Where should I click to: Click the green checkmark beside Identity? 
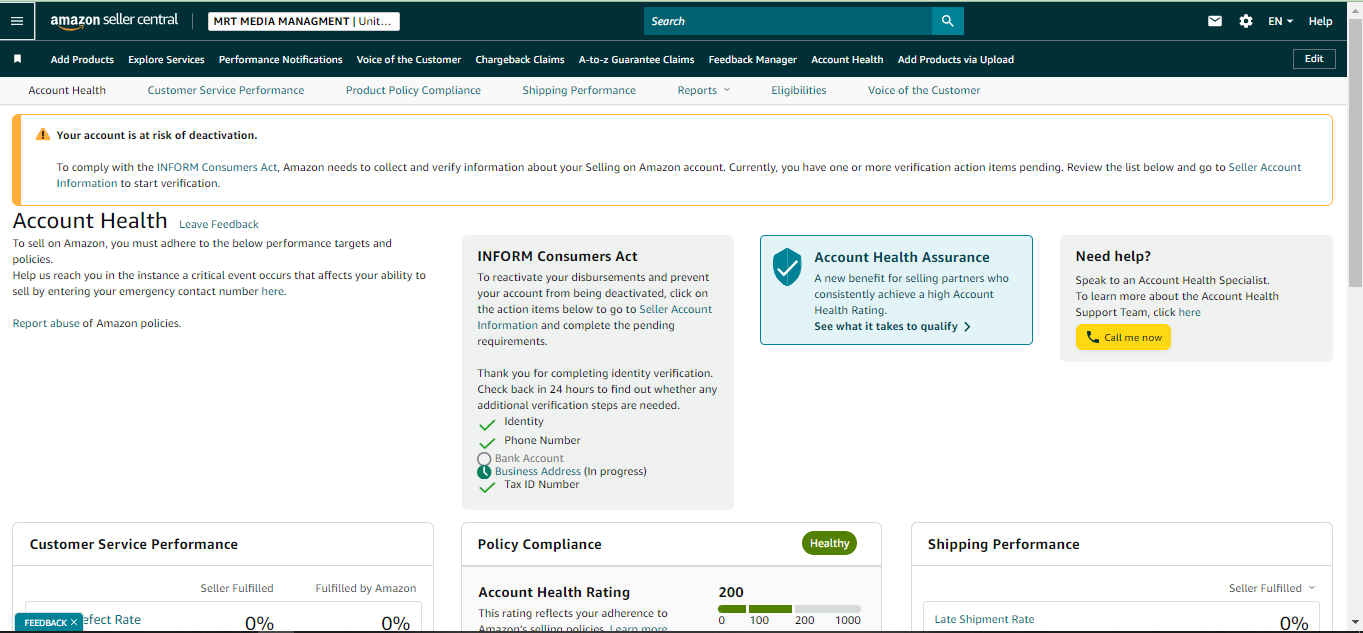tap(487, 424)
